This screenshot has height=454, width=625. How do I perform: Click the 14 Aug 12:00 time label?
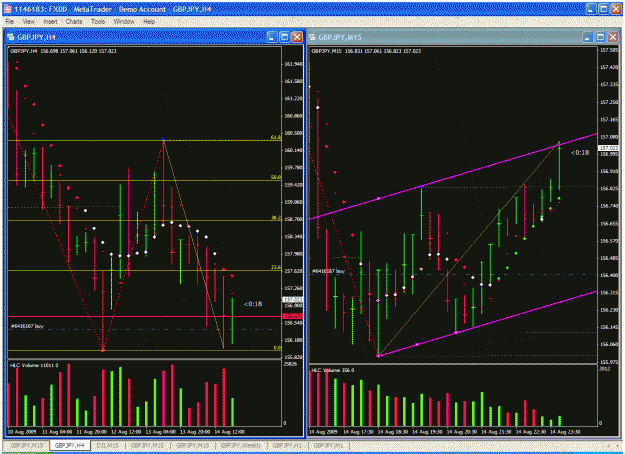[x=230, y=431]
